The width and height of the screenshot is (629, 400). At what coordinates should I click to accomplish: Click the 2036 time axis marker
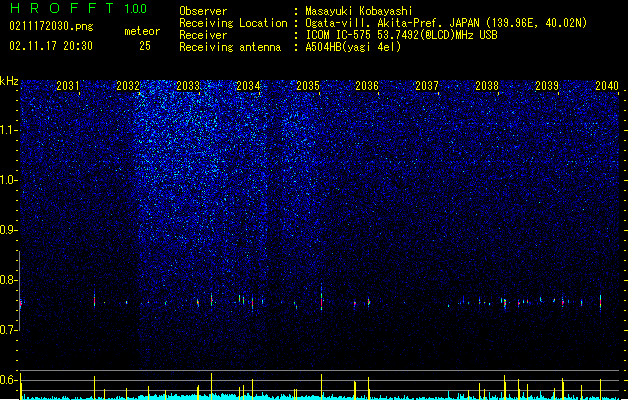click(x=367, y=85)
